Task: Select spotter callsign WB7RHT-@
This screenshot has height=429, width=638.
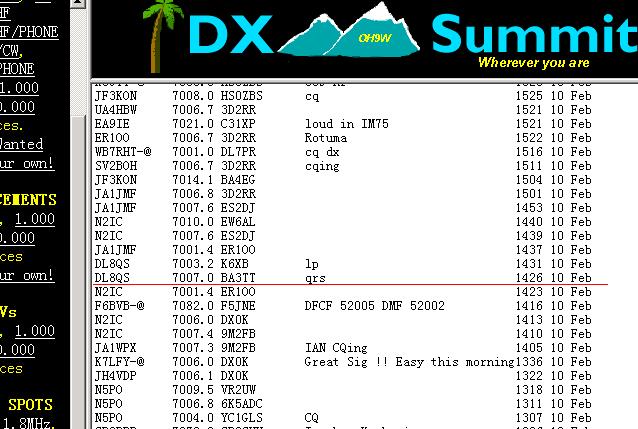Action: 123,152
